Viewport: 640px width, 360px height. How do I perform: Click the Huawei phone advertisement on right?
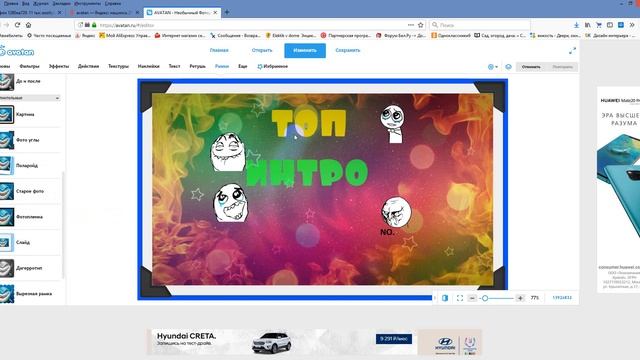coord(619,189)
